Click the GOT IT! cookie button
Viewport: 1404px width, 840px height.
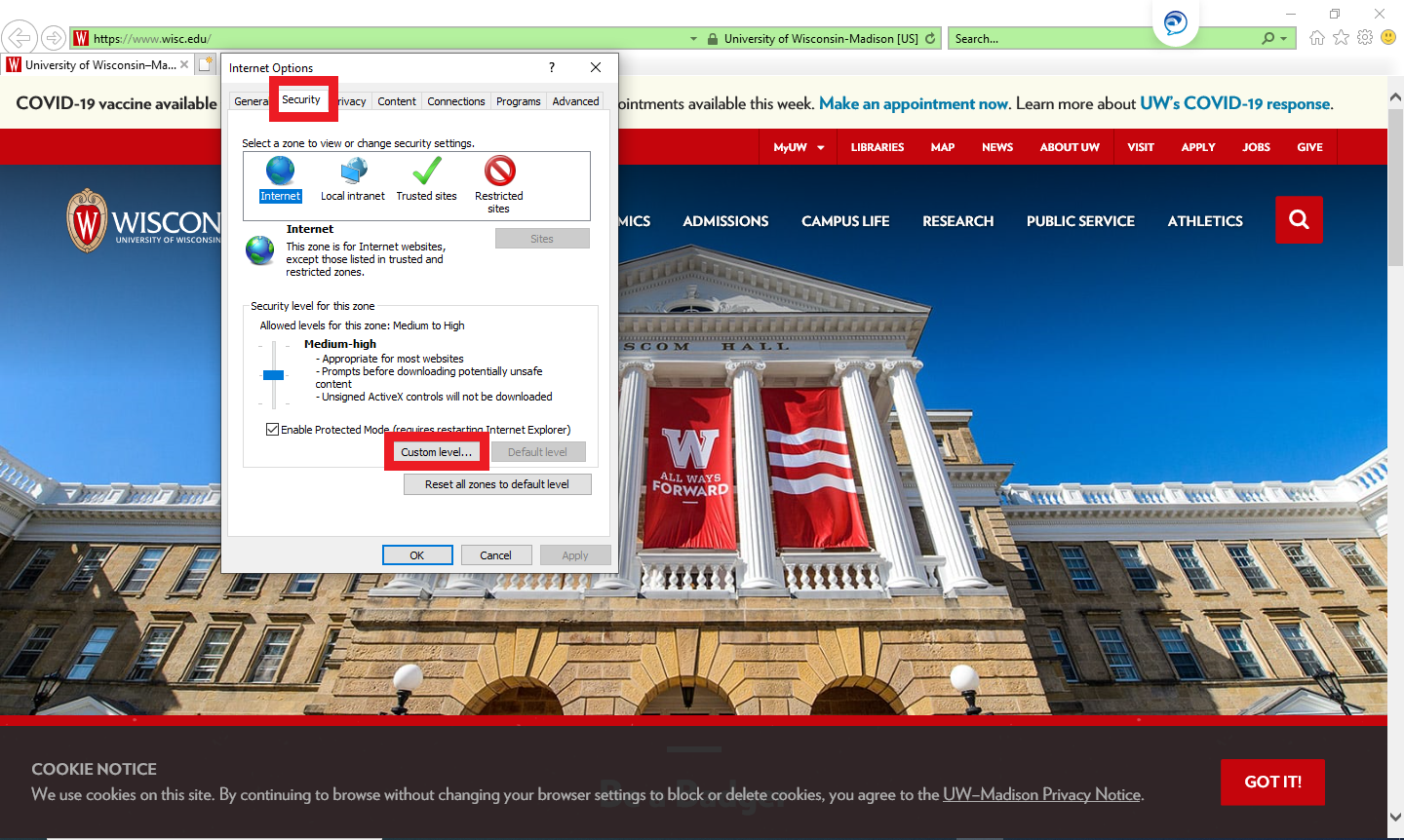pos(1272,782)
